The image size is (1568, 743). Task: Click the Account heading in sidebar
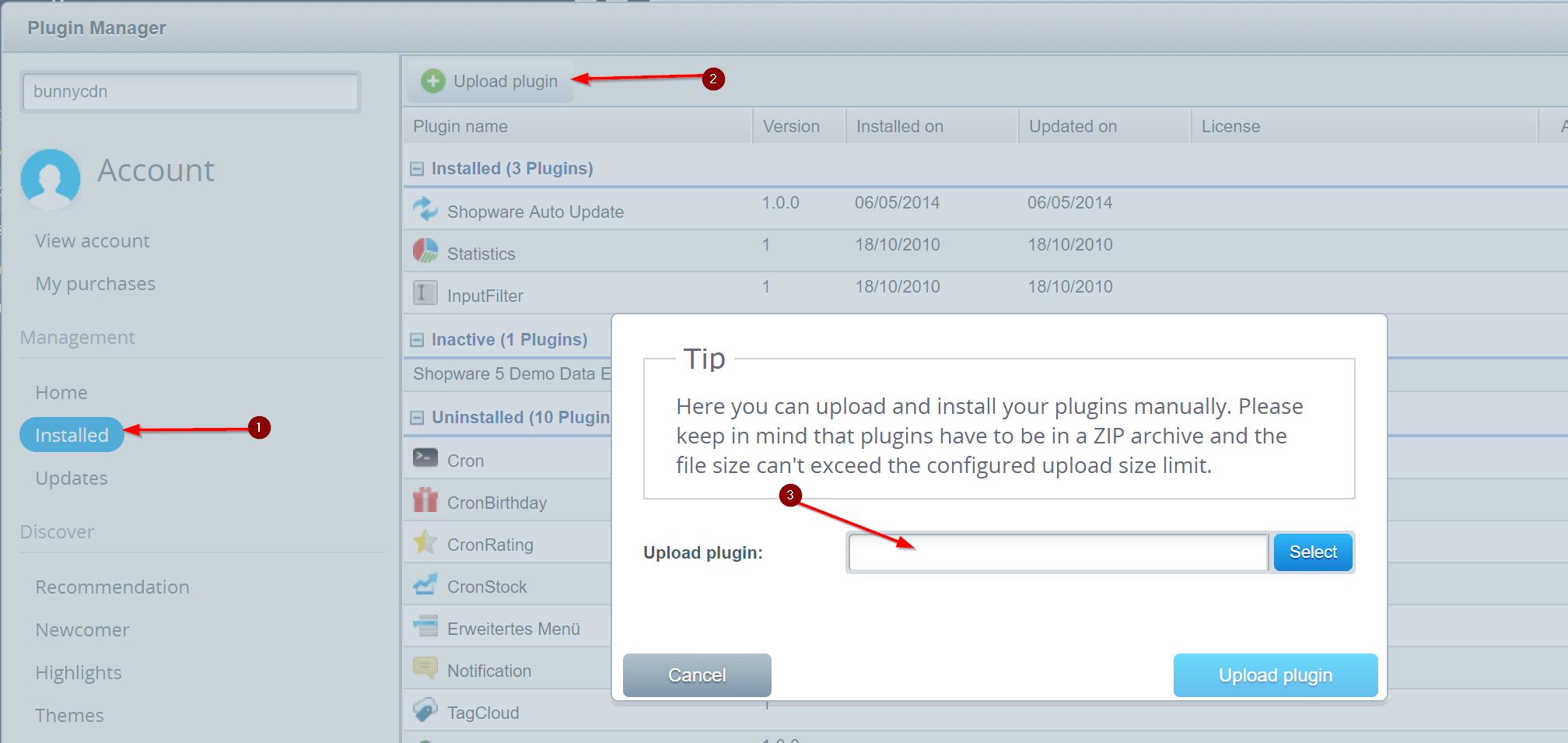pyautogui.click(x=156, y=170)
